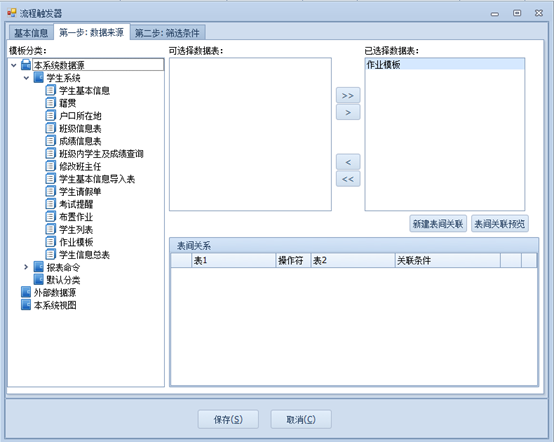Click 新建表间关联 button
Viewport: 554px width, 442px height.
pos(438,224)
